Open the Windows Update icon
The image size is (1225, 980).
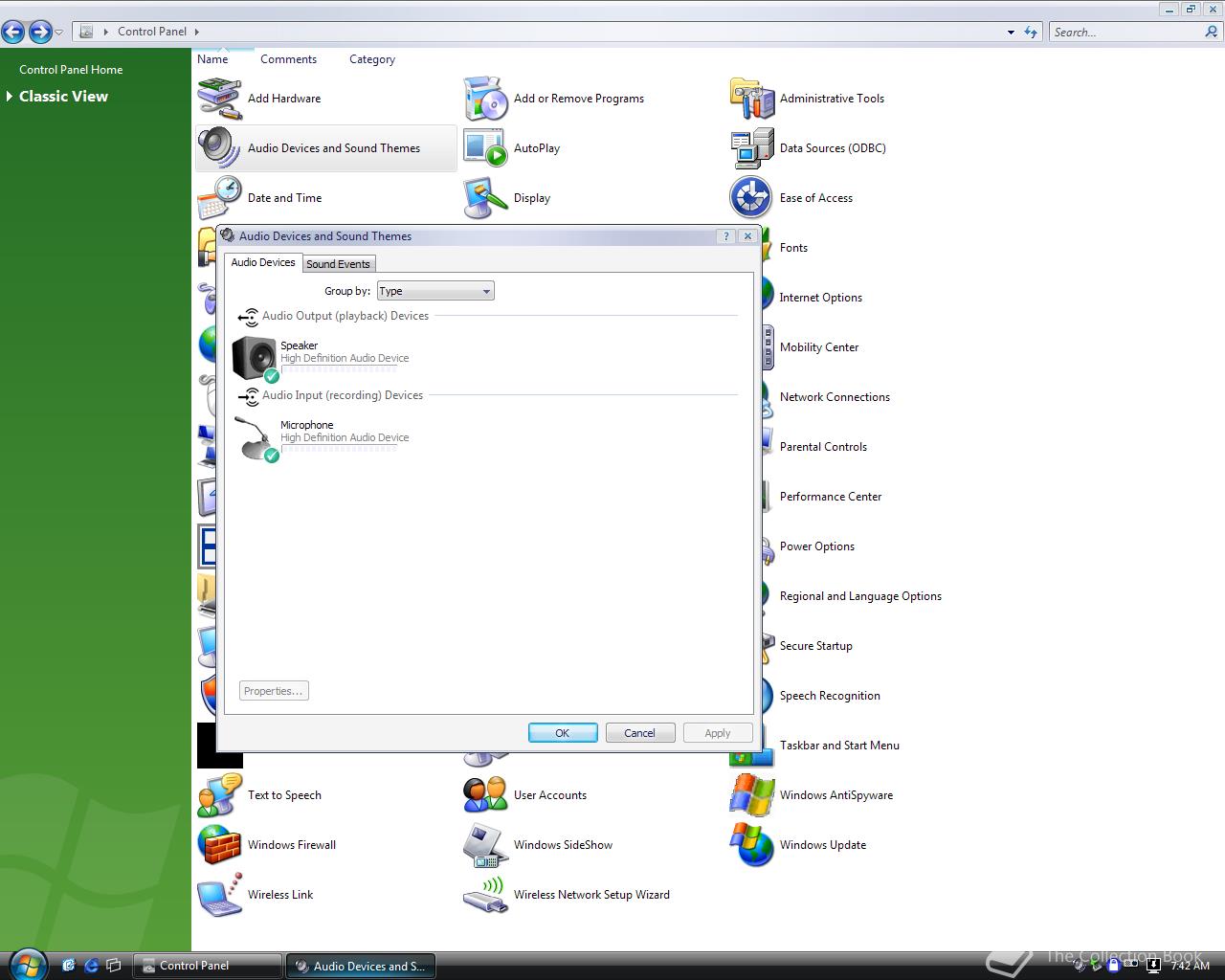click(x=751, y=845)
